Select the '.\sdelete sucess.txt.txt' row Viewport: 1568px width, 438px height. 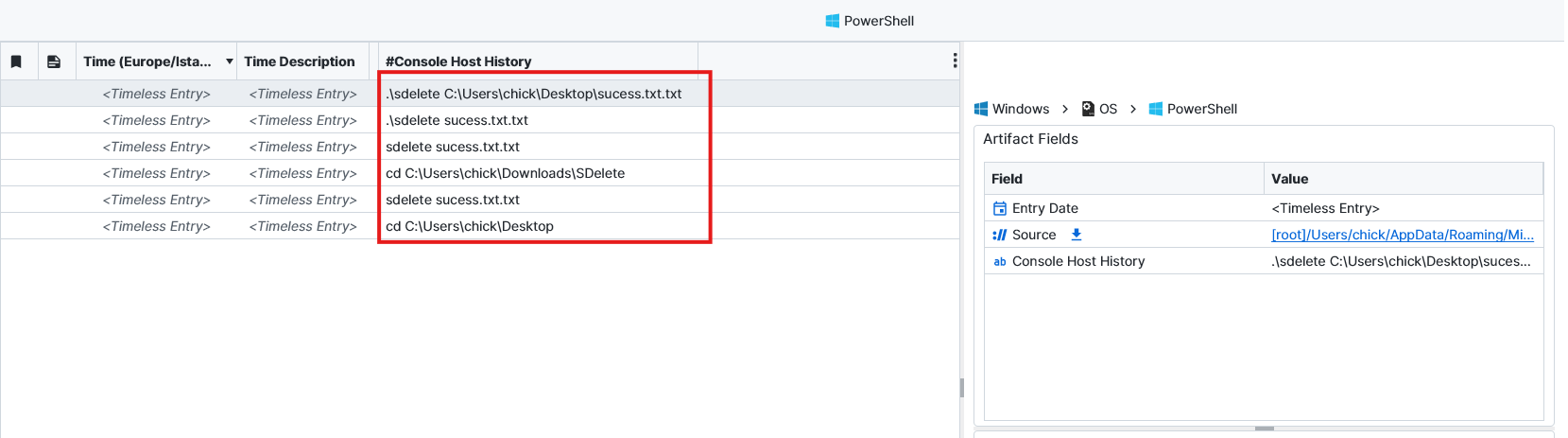(x=457, y=120)
